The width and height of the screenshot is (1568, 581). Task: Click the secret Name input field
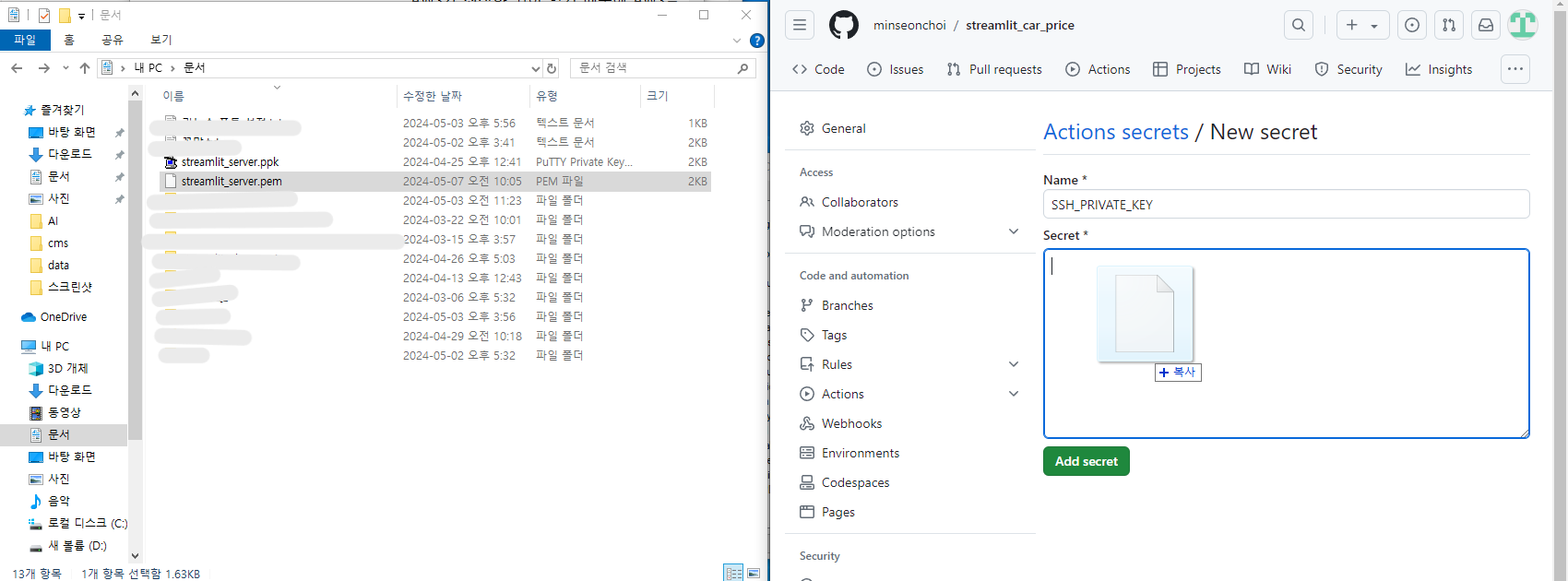[1286, 204]
